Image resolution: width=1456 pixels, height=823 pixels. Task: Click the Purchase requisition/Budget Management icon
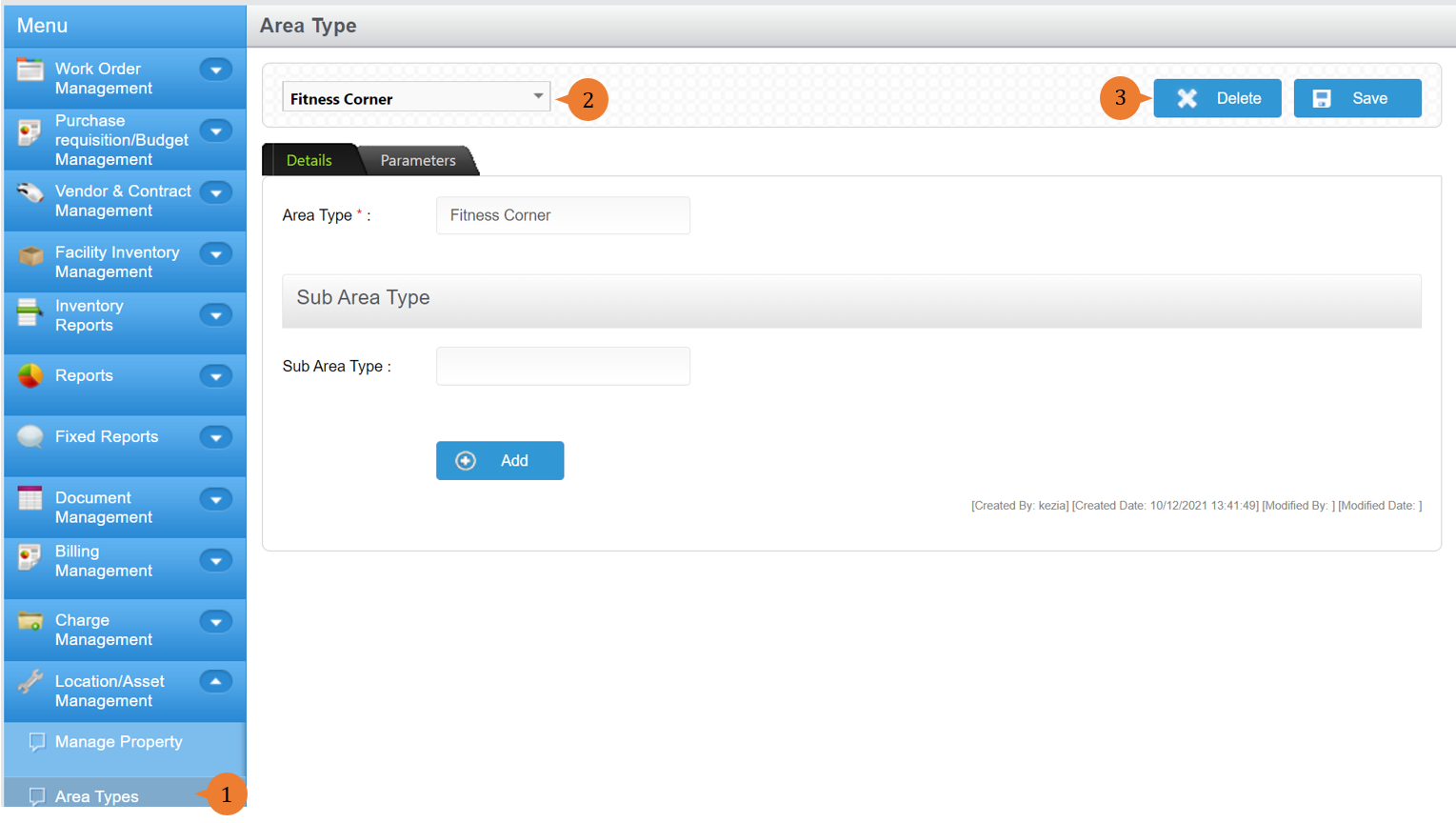tap(30, 132)
